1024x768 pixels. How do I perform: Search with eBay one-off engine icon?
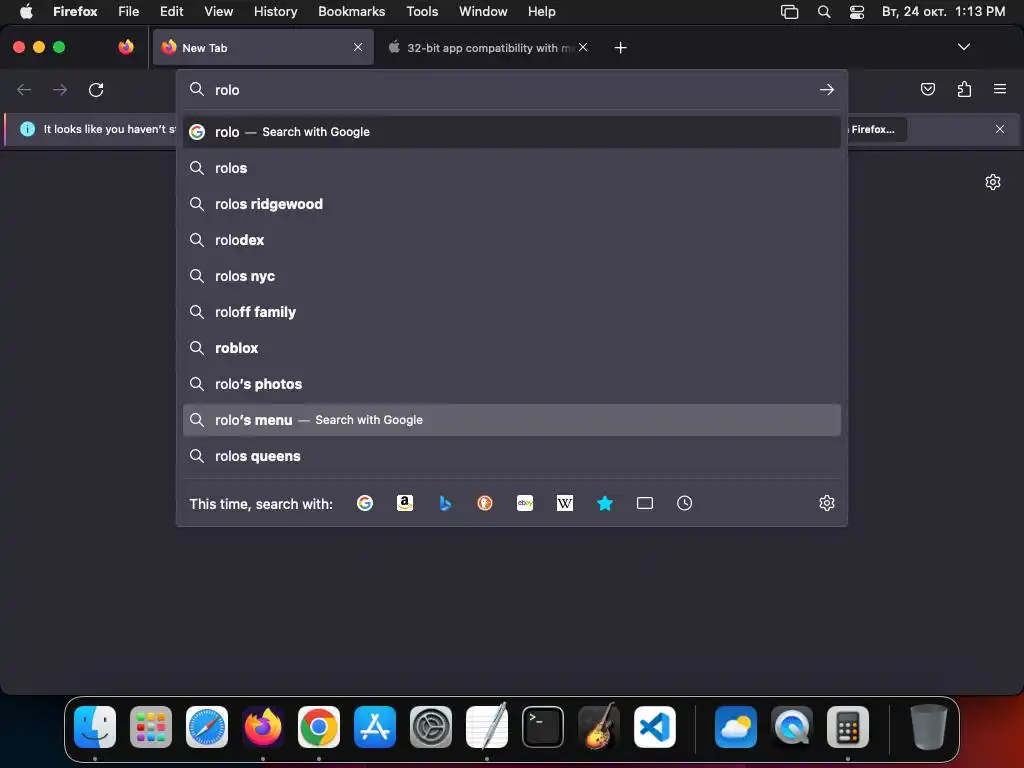pos(525,503)
